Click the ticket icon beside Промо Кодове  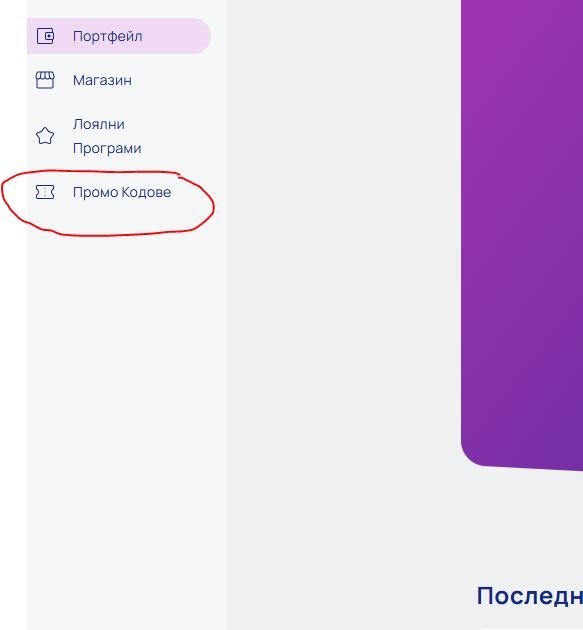coord(45,192)
